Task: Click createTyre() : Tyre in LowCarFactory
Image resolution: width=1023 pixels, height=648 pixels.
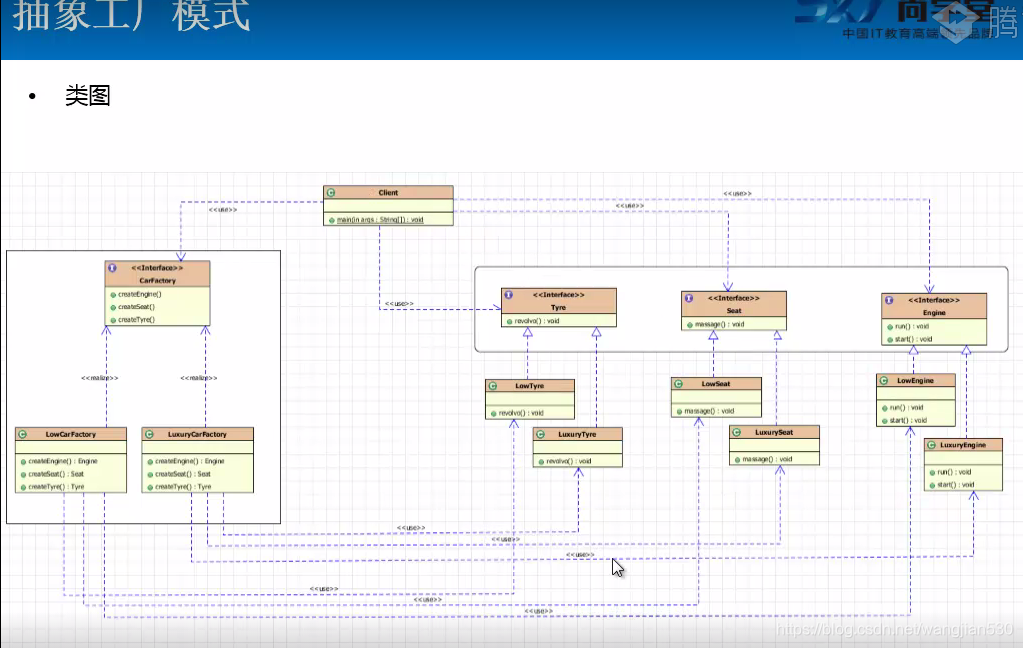Action: point(56,487)
